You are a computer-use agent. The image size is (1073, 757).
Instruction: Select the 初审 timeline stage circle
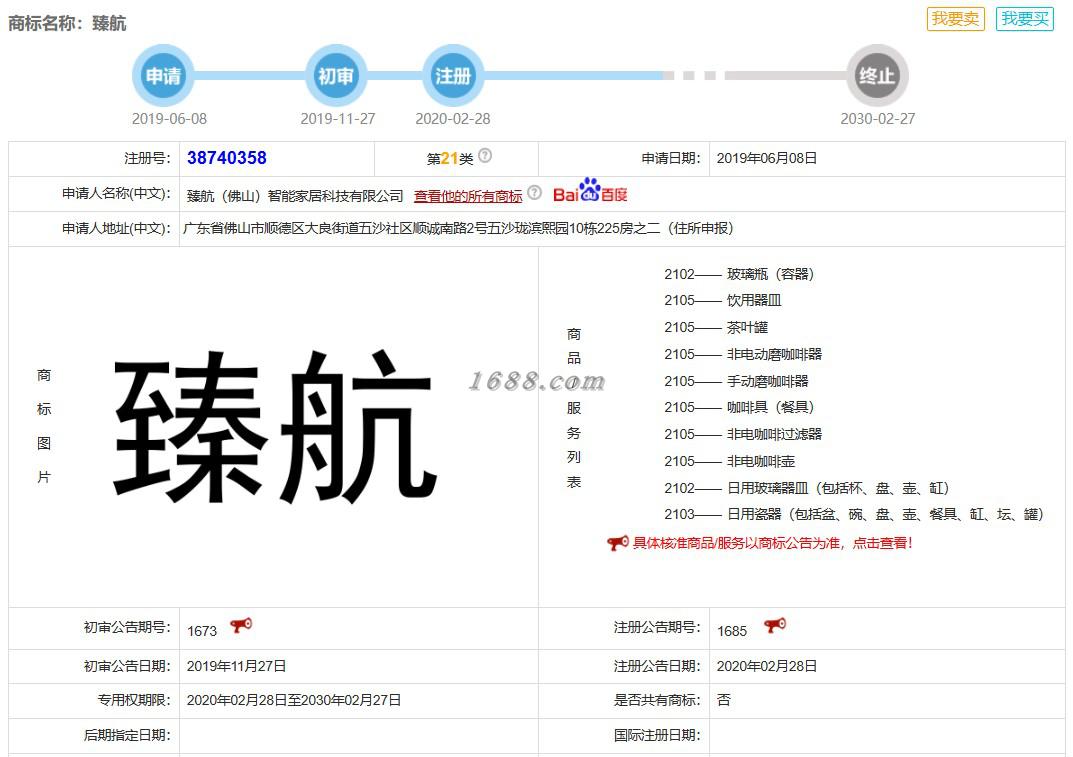coord(335,75)
